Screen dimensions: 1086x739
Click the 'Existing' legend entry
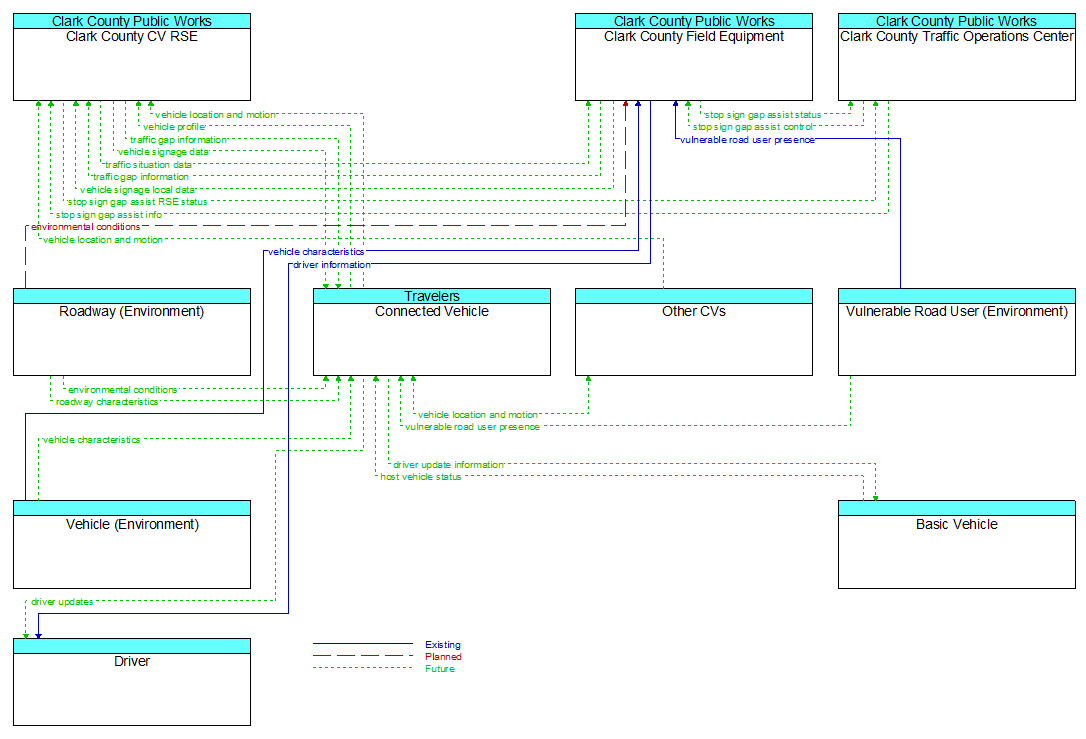tap(443, 645)
